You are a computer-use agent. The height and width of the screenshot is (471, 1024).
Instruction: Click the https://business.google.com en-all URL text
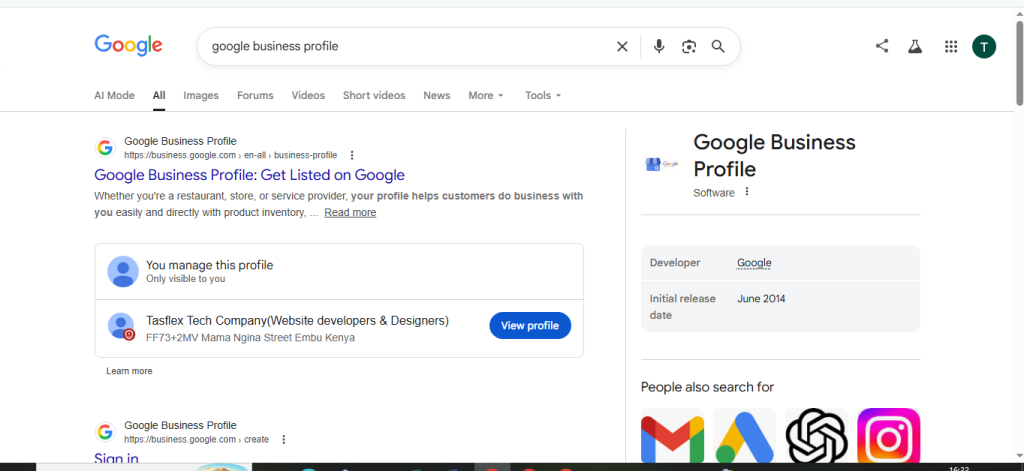[x=231, y=155]
